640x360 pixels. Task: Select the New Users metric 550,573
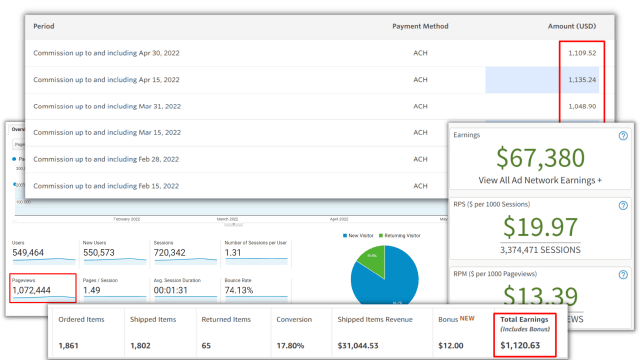99,253
